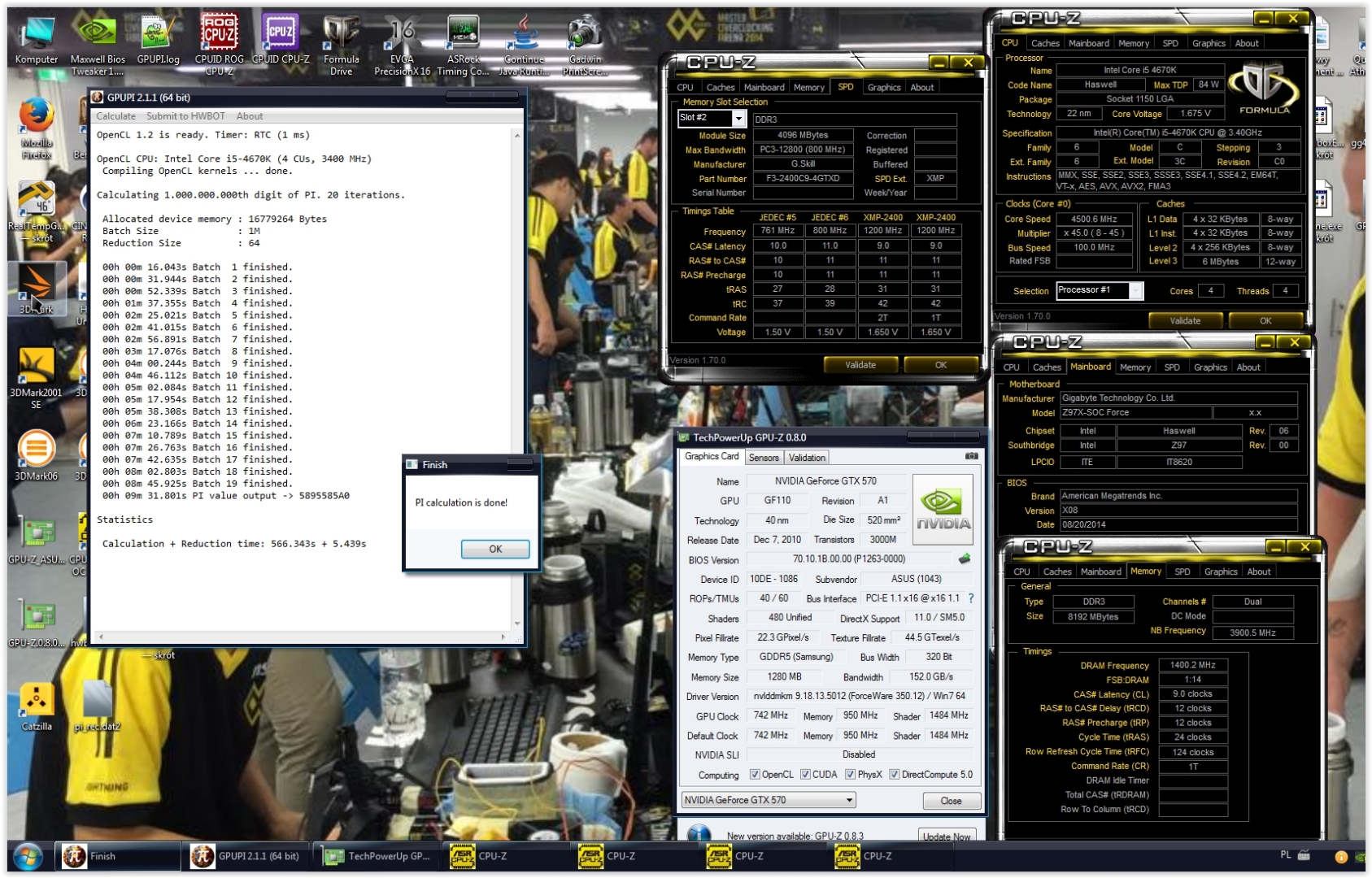Click the Bus Interface question mark
Screen dimensions: 1372x878
click(x=971, y=598)
